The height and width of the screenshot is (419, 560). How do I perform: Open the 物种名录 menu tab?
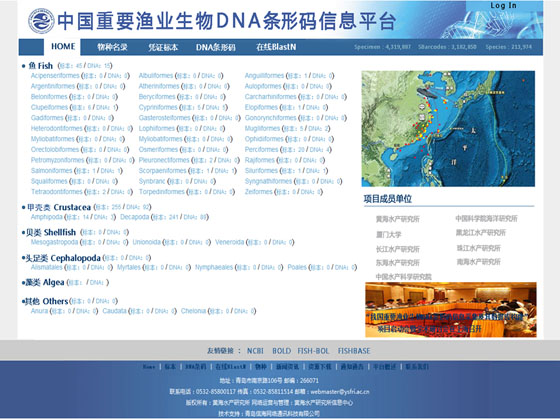(x=112, y=47)
